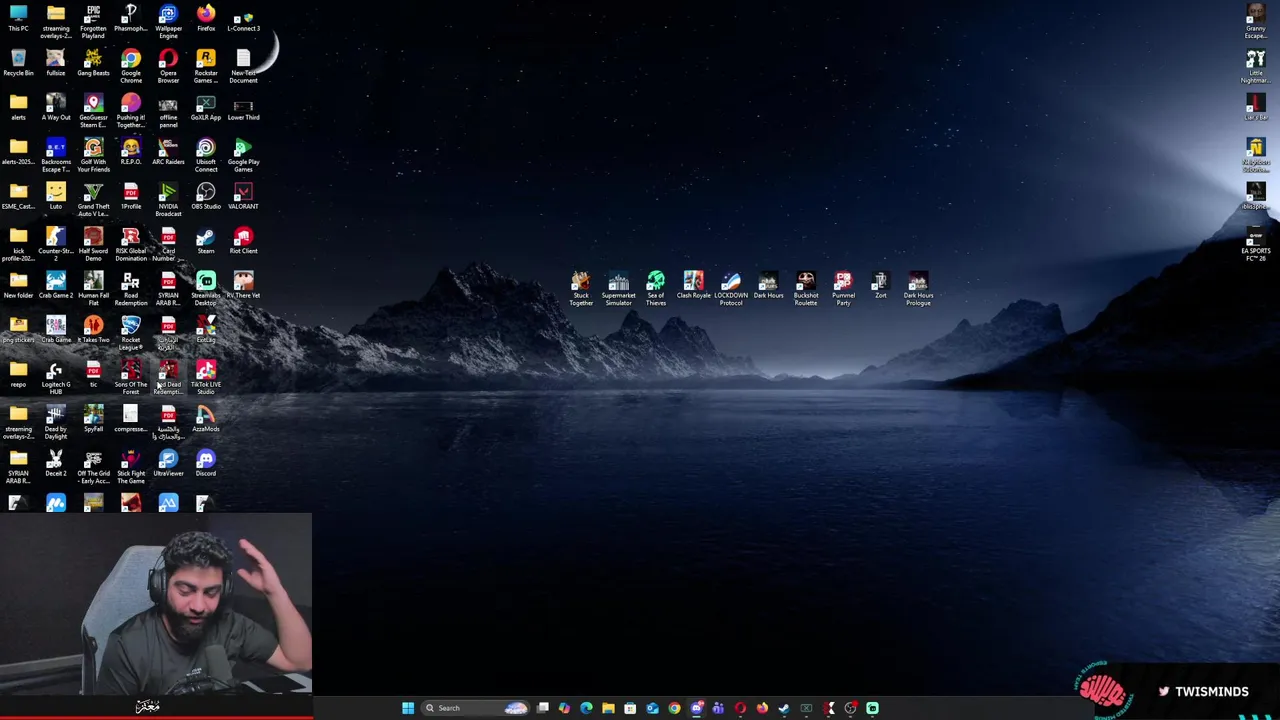Open the Recycle Bin

click(x=18, y=63)
